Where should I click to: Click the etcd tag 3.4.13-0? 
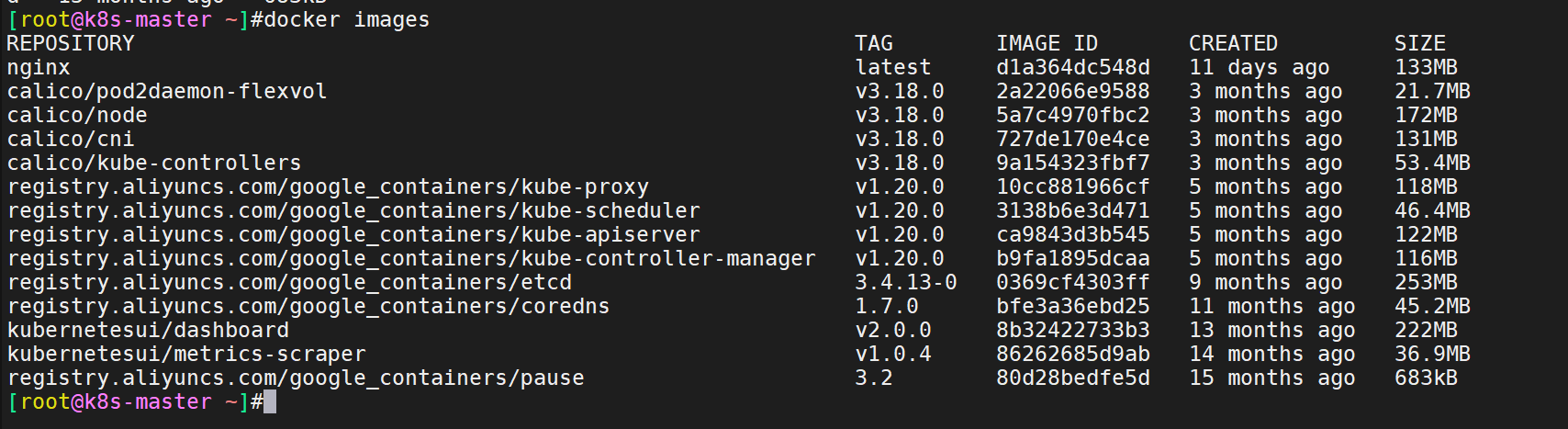(906, 283)
